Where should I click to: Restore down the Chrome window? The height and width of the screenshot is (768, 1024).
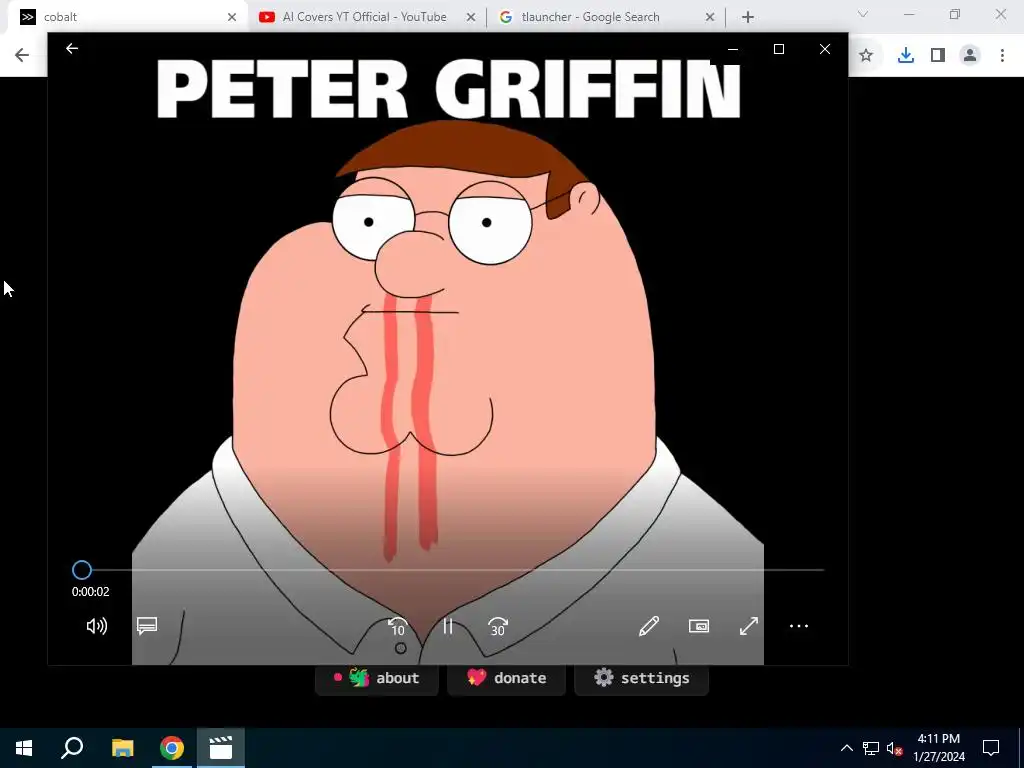pos(955,14)
